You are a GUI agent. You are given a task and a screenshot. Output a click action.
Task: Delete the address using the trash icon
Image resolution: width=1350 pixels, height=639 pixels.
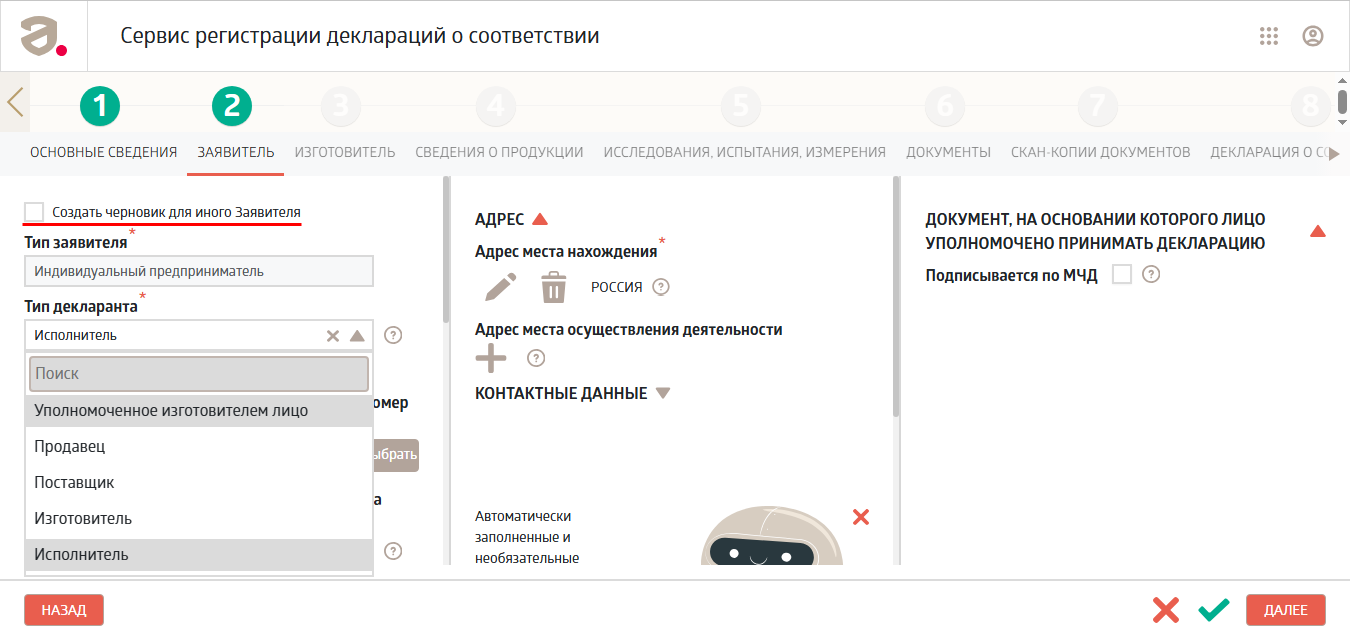[554, 287]
